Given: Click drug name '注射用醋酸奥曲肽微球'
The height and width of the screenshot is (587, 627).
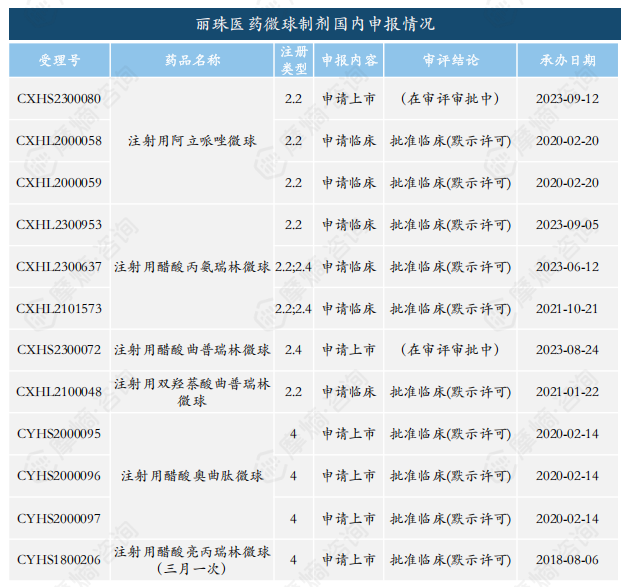Looking at the screenshot, I should click(192, 476).
